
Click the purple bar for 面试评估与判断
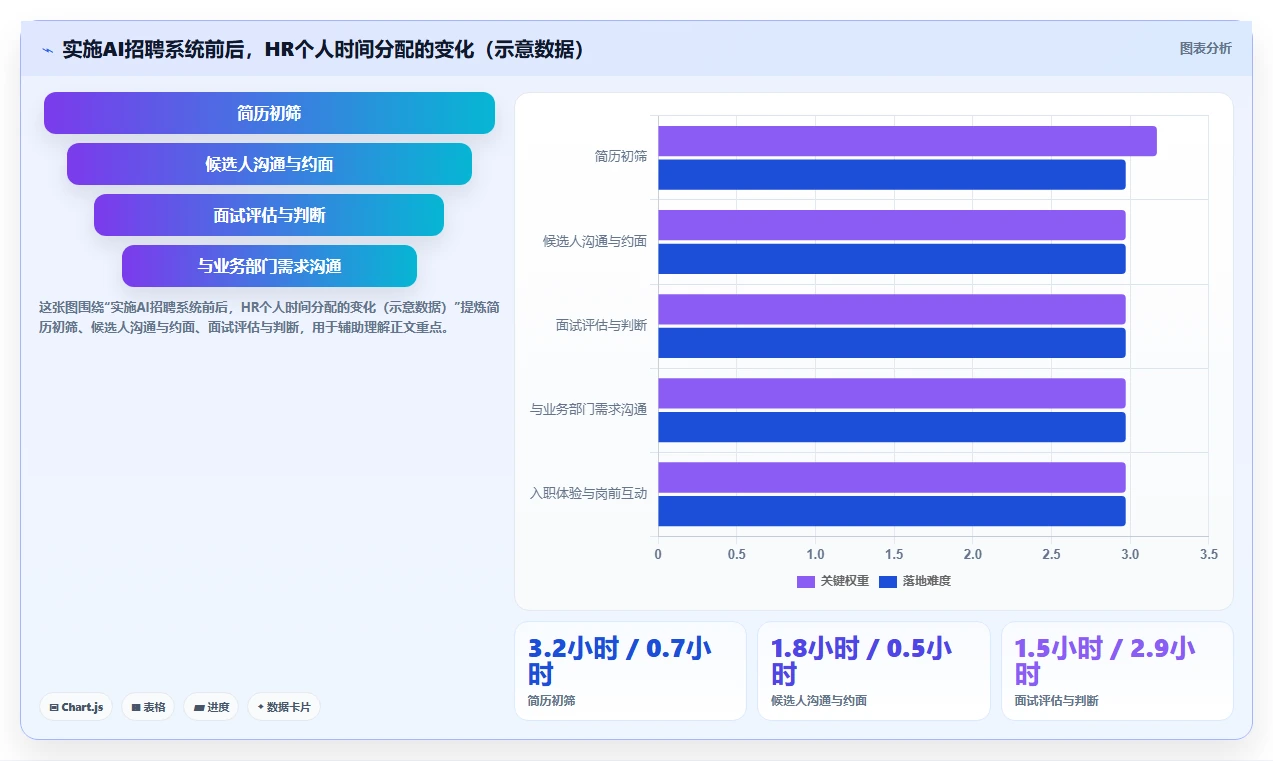(892, 309)
